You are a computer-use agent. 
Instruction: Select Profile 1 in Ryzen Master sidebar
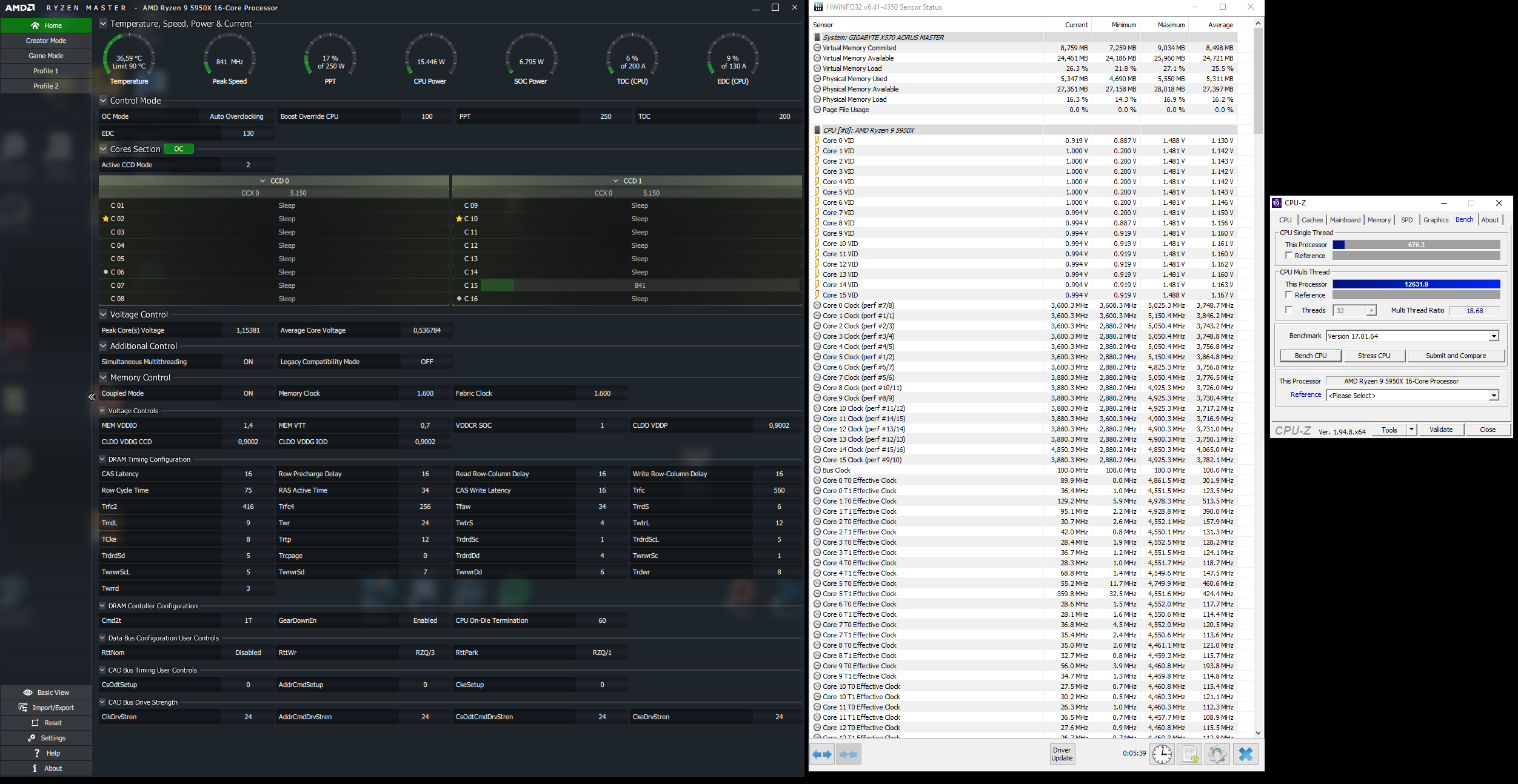tap(46, 71)
